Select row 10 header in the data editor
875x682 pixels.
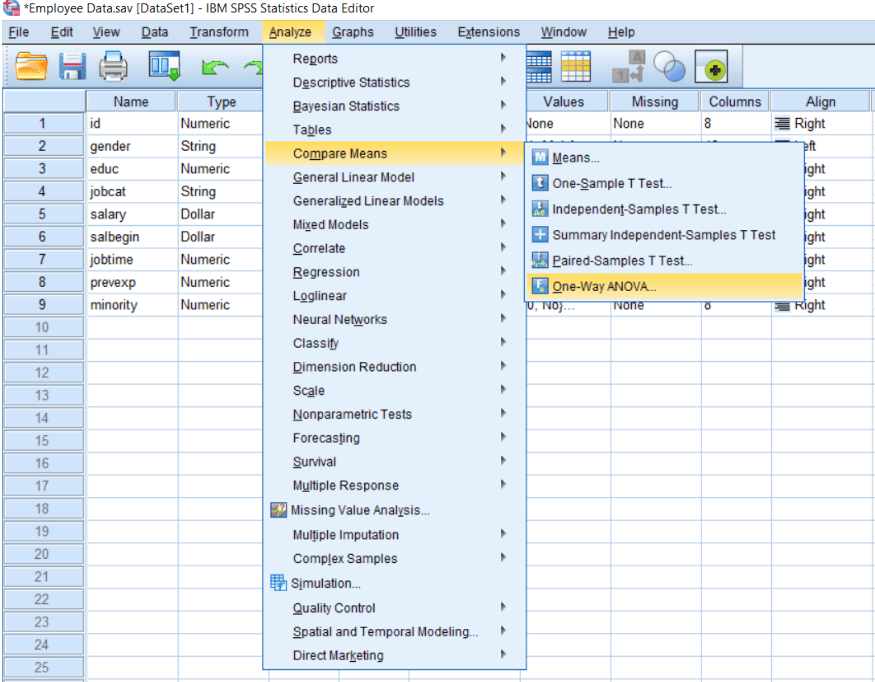click(x=43, y=326)
